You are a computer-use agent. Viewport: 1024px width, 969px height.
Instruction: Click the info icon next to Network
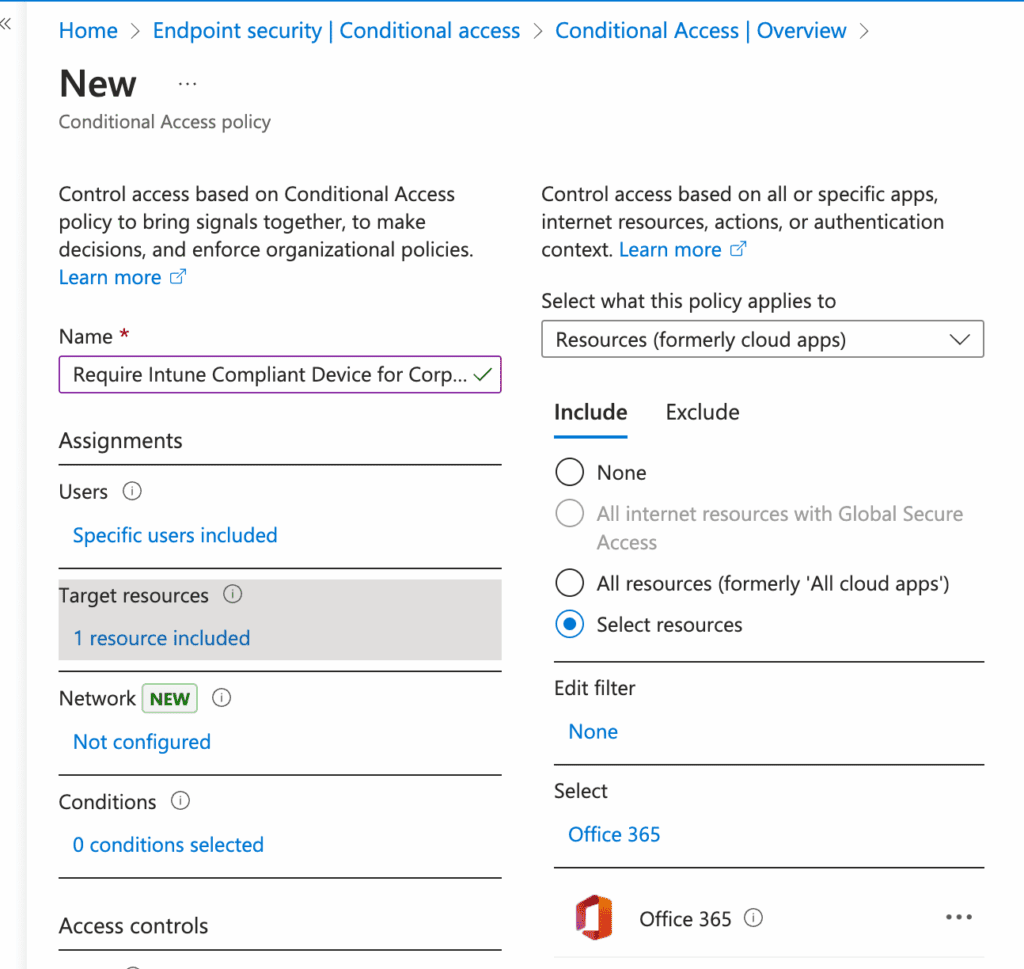point(222,699)
